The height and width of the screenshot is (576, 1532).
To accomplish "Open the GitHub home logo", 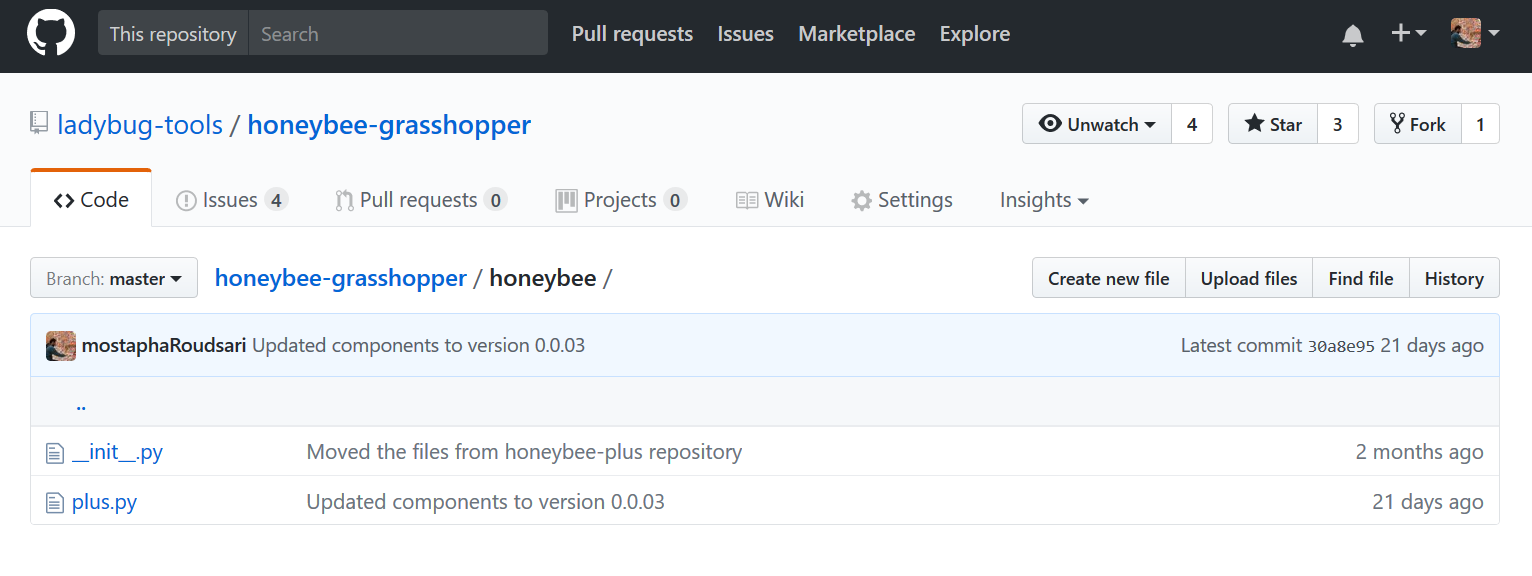I will pos(51,33).
